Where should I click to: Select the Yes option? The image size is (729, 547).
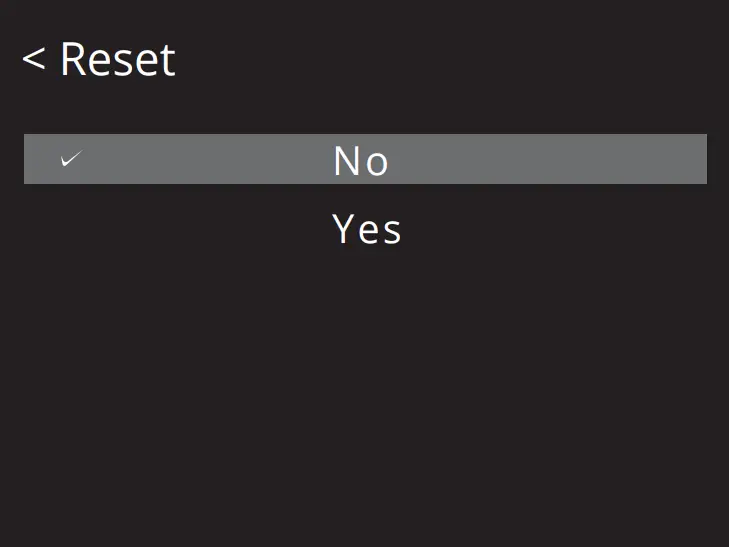tap(366, 229)
